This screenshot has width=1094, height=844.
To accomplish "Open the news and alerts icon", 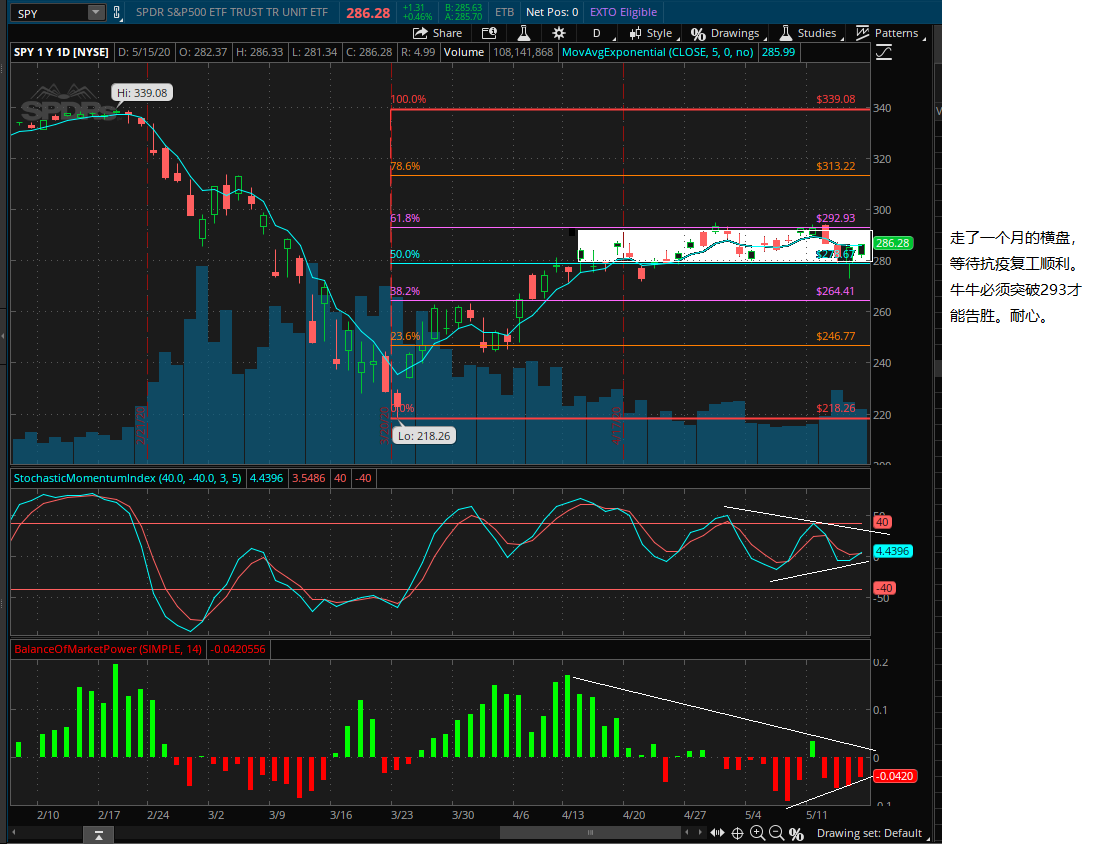I will [489, 33].
